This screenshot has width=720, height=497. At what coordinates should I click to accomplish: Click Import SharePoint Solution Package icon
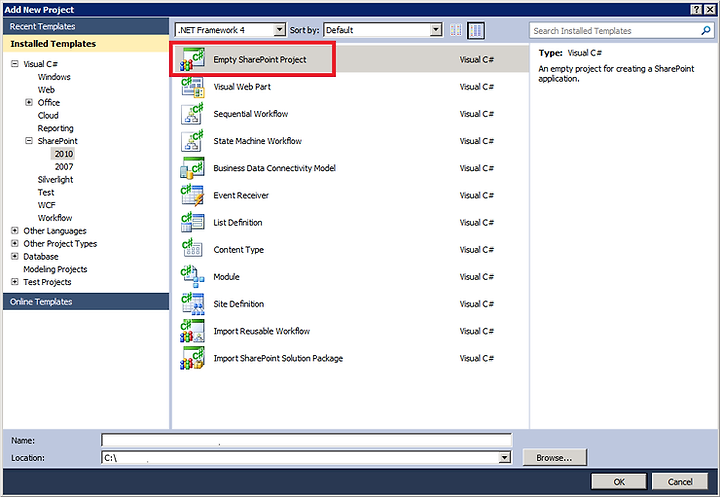click(192, 358)
